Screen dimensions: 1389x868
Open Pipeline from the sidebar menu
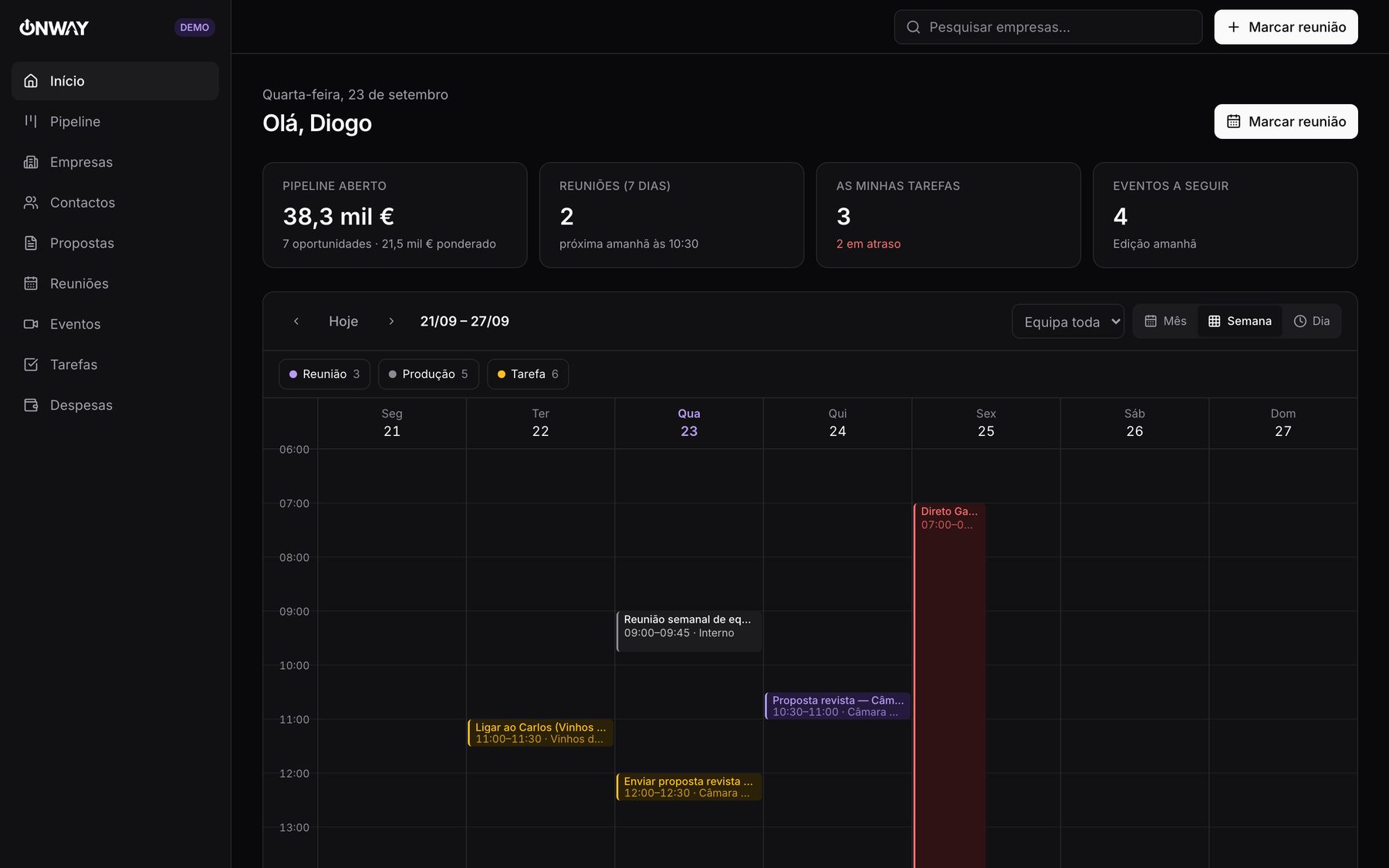click(115, 121)
